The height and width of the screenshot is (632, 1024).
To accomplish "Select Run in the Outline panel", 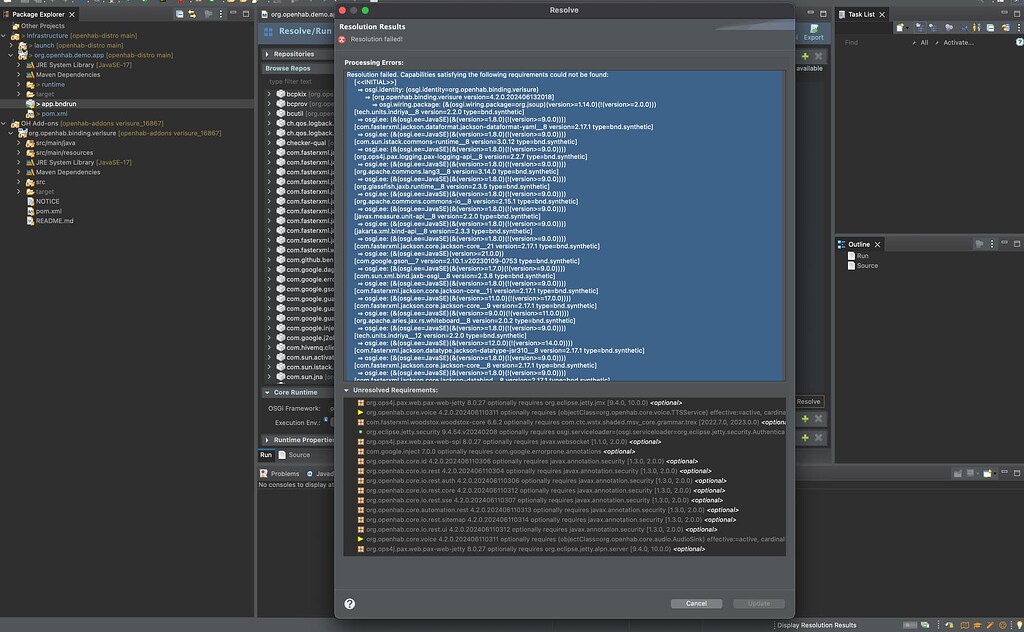I will [x=861, y=255].
